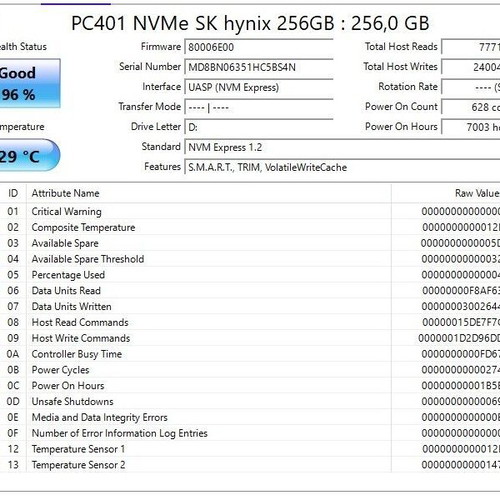
Task: Click the Serial Number label
Action: tap(150, 67)
